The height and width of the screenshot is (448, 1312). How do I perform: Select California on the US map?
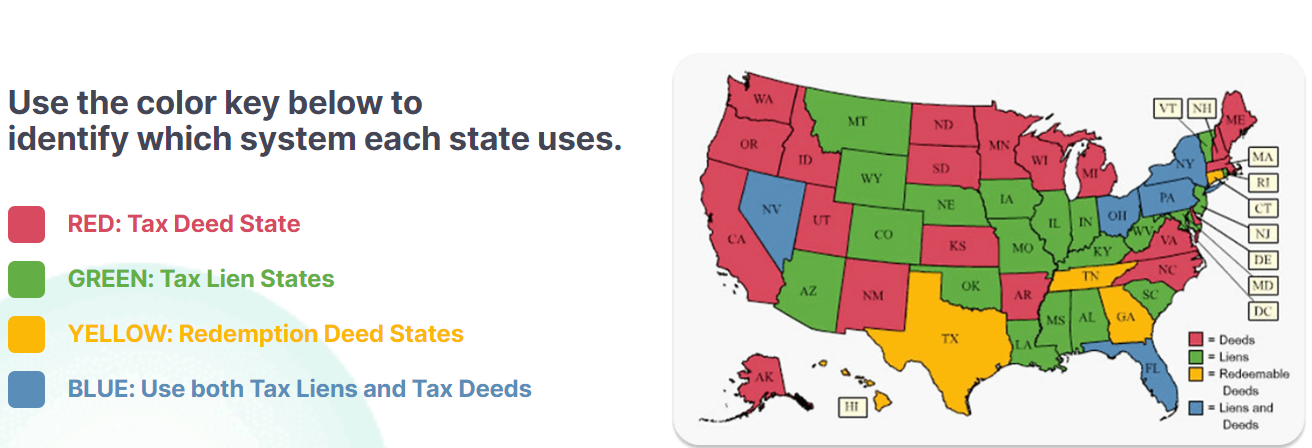pos(736,240)
